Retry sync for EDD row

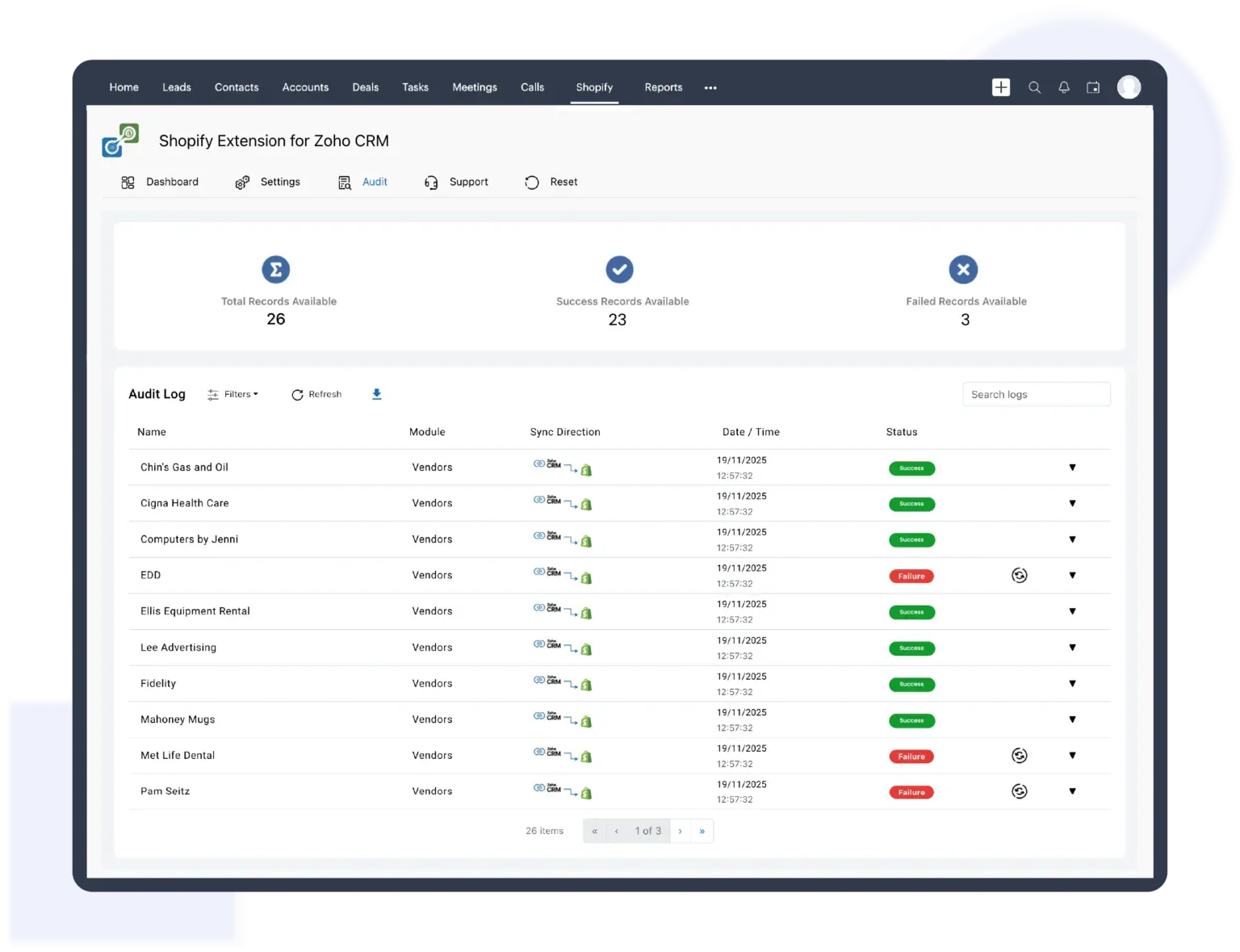(1020, 575)
